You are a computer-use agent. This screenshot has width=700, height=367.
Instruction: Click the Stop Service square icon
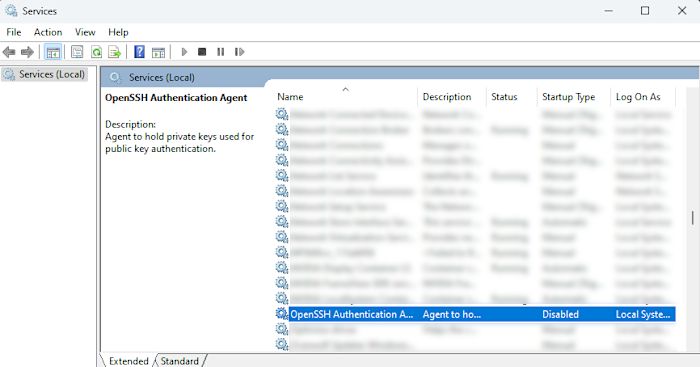pyautogui.click(x=202, y=52)
